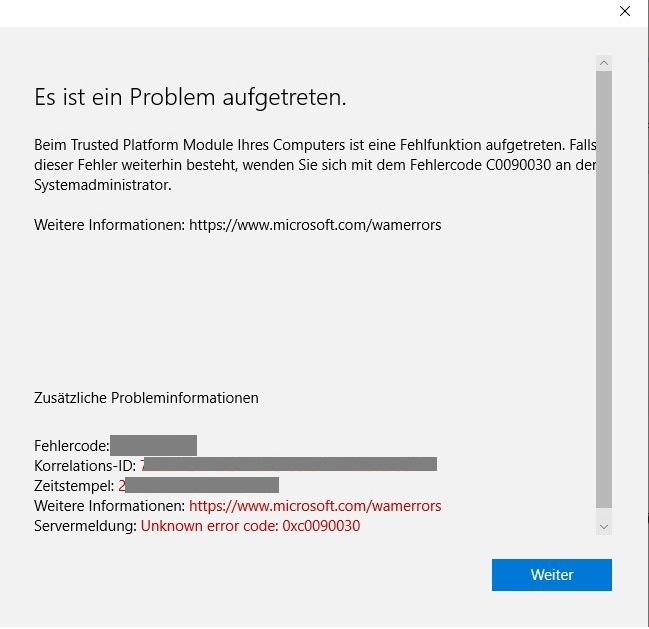Click the 'Servermeldung:' label
This screenshot has height=629, width=649.
tap(85, 526)
